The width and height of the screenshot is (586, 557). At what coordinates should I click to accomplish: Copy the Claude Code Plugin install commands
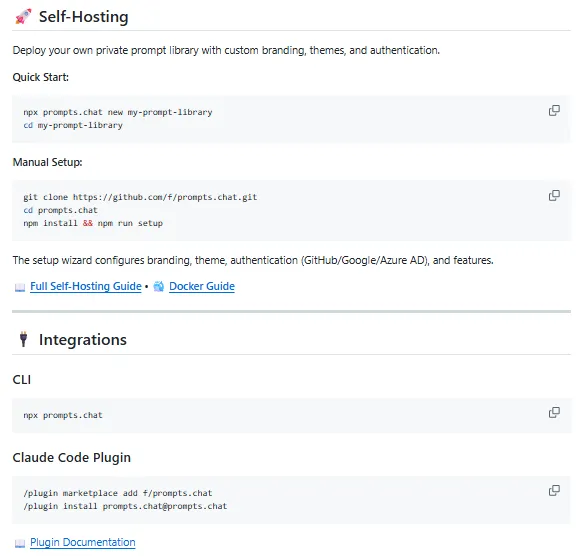554,490
